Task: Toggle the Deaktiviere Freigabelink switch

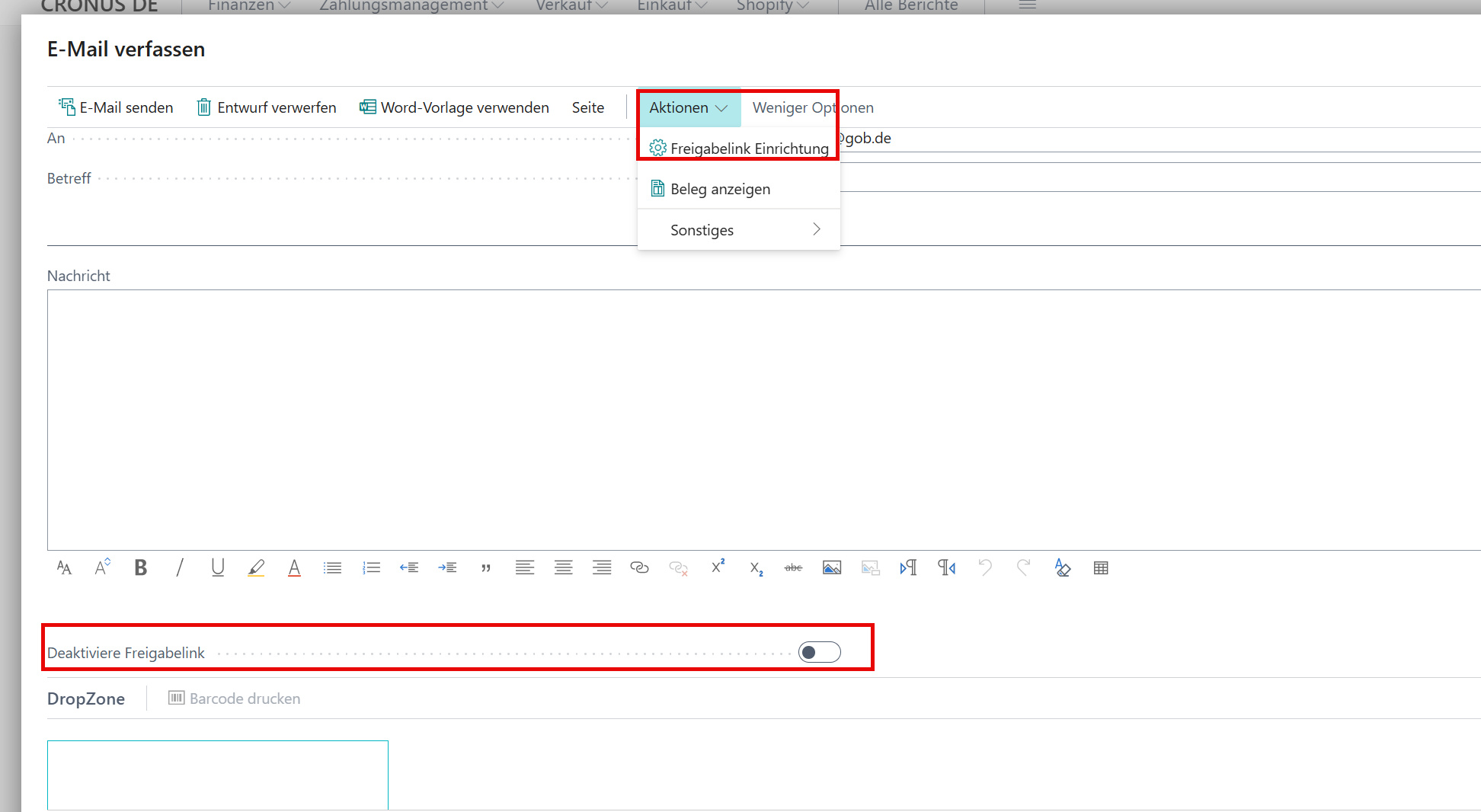Action: click(819, 652)
